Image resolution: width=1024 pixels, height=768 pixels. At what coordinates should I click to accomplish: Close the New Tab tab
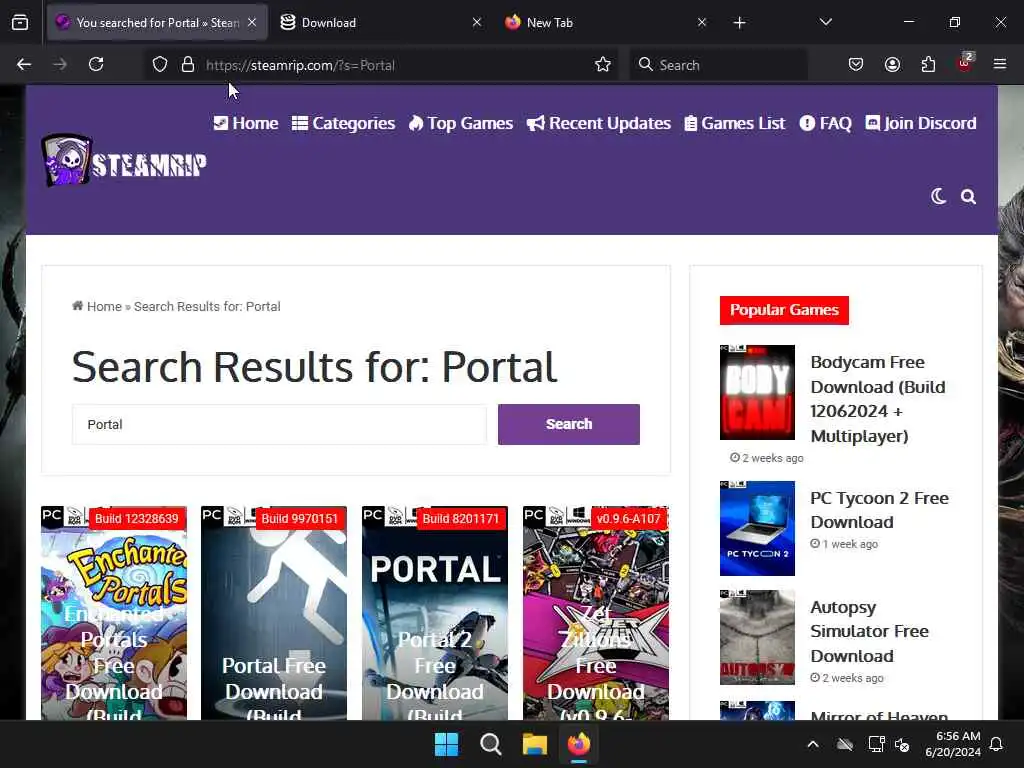click(701, 23)
